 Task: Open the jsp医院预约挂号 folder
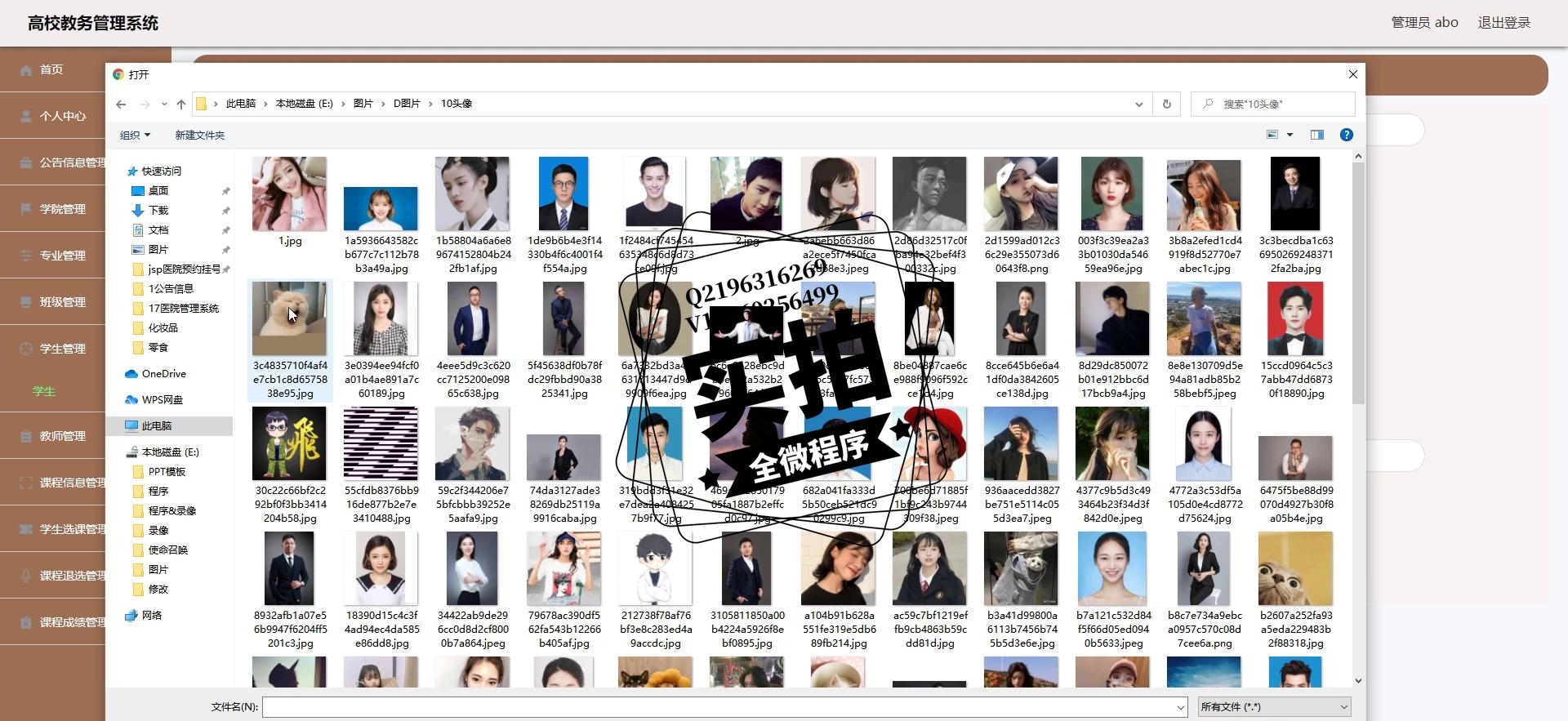[x=184, y=269]
